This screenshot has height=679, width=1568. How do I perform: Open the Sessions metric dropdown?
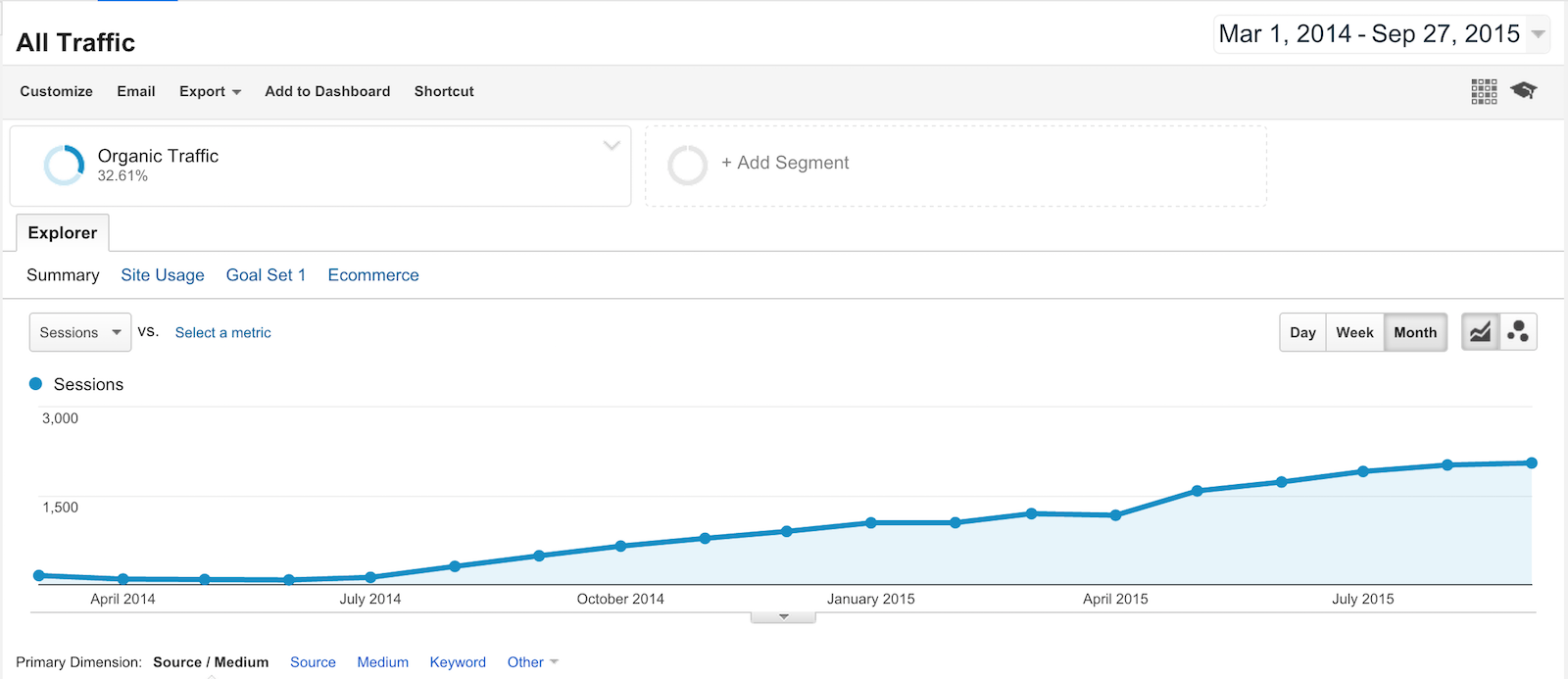[80, 332]
